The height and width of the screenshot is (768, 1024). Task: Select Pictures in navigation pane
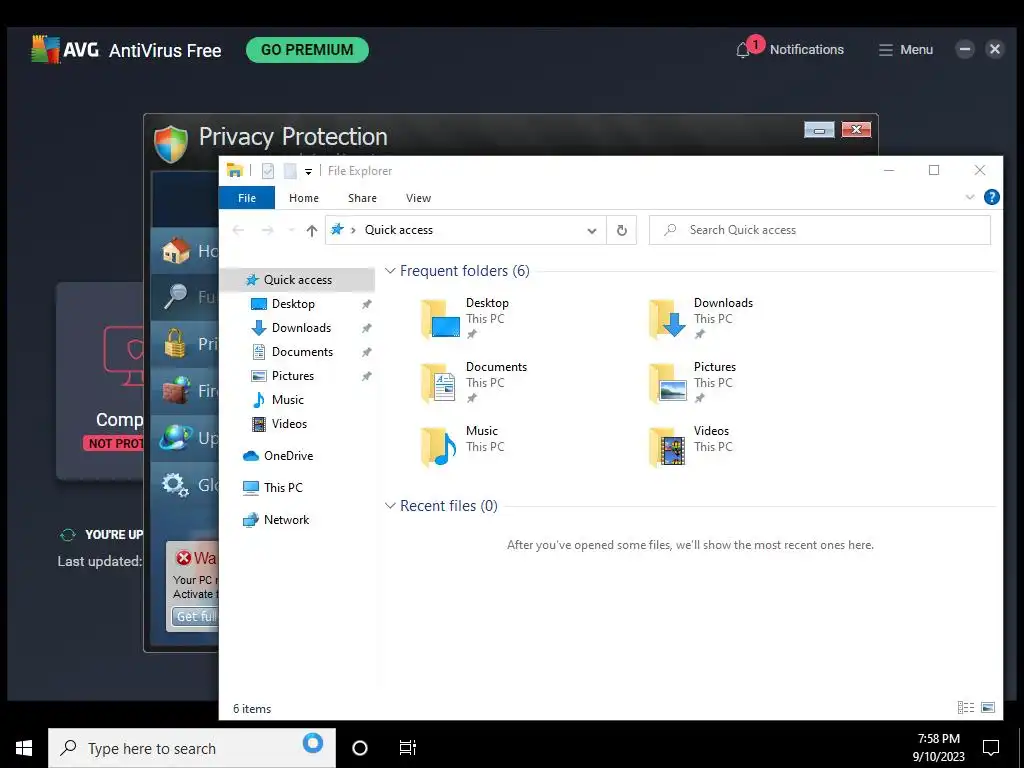pyautogui.click(x=293, y=376)
